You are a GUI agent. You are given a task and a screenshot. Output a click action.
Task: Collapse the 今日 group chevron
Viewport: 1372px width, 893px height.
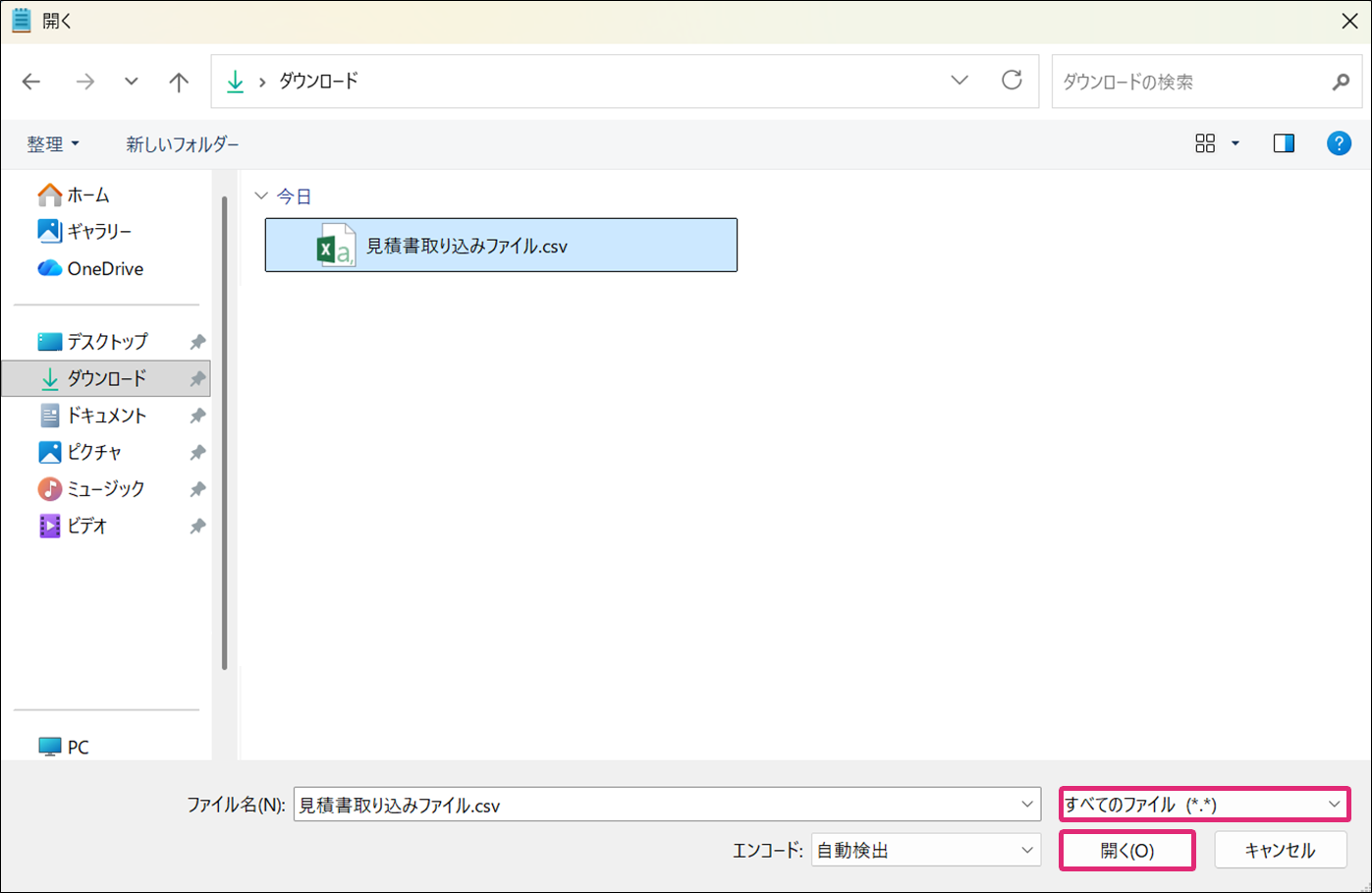click(x=261, y=195)
